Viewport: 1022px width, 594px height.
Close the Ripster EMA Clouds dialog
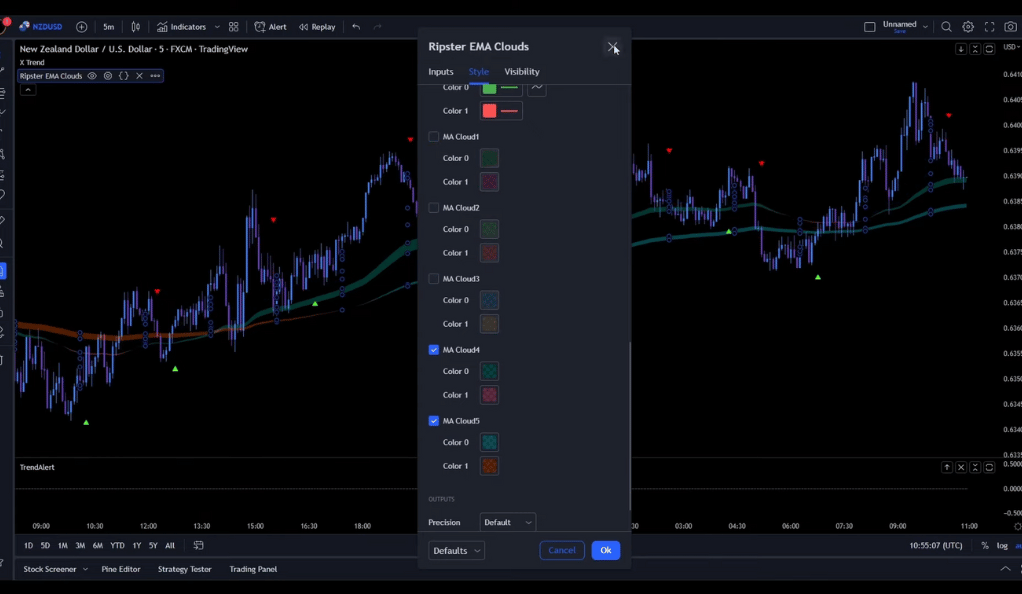click(613, 47)
